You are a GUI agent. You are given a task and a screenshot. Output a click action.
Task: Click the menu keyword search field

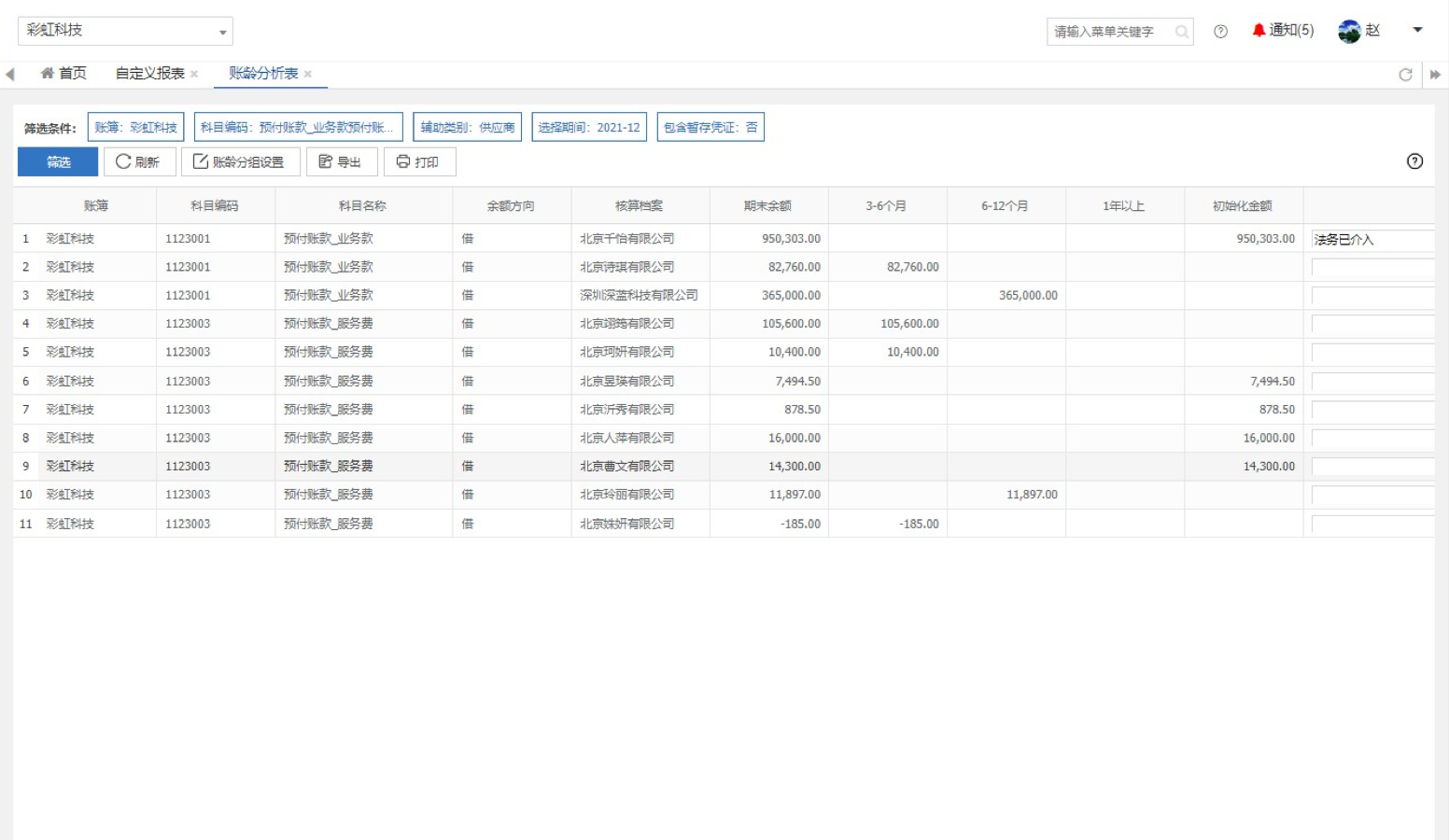(x=1109, y=32)
